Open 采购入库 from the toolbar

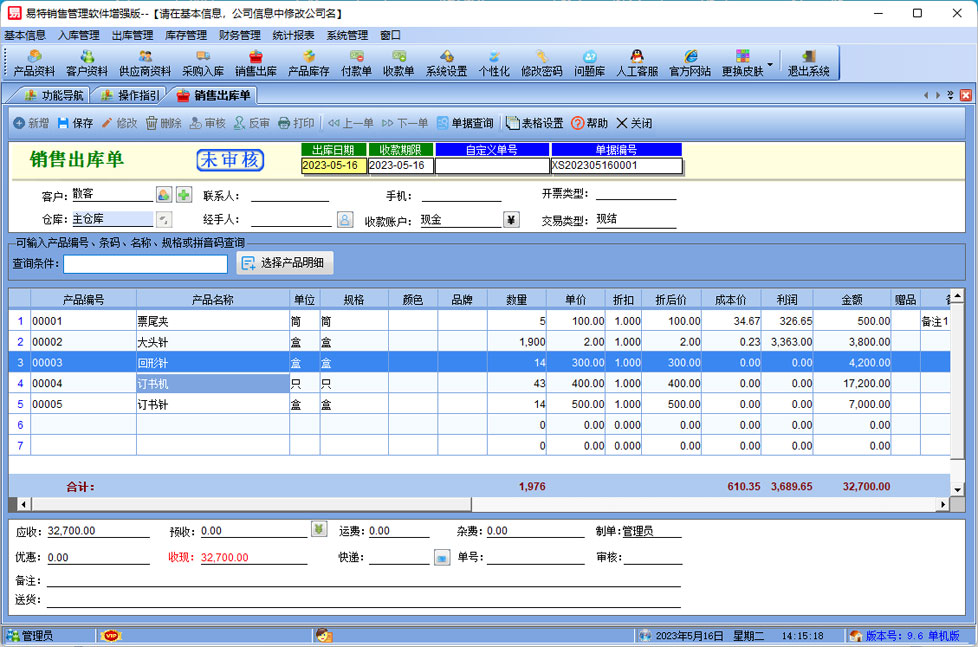point(203,63)
